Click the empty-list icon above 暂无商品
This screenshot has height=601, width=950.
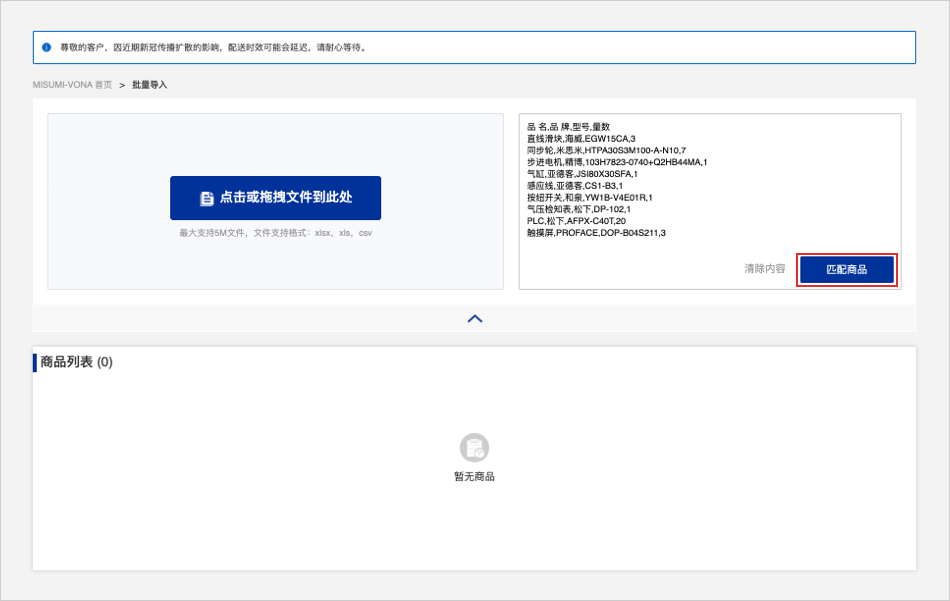click(x=474, y=448)
